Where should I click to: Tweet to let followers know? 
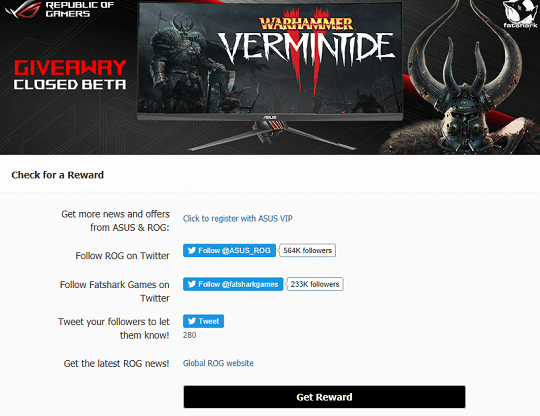click(x=204, y=321)
